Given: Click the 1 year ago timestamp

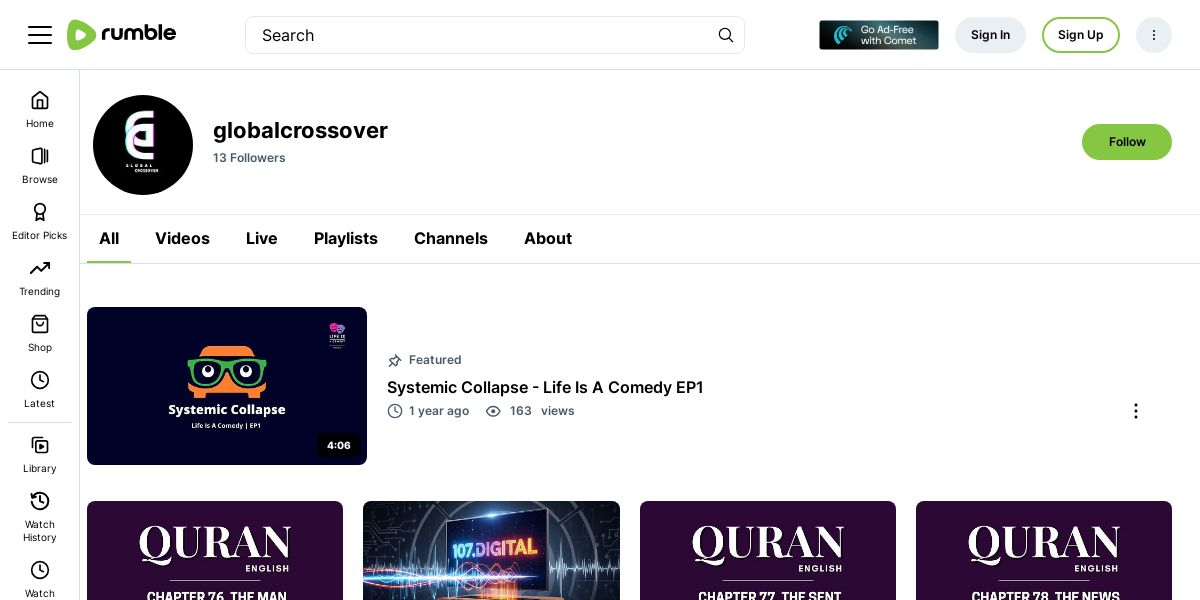Looking at the screenshot, I should [428, 411].
